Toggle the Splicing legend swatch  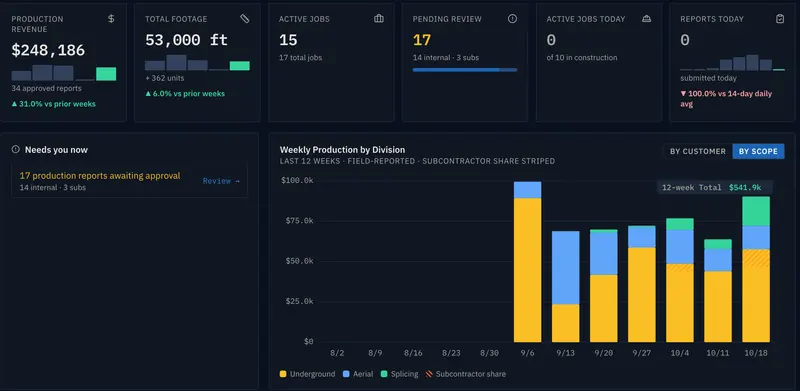(384, 374)
